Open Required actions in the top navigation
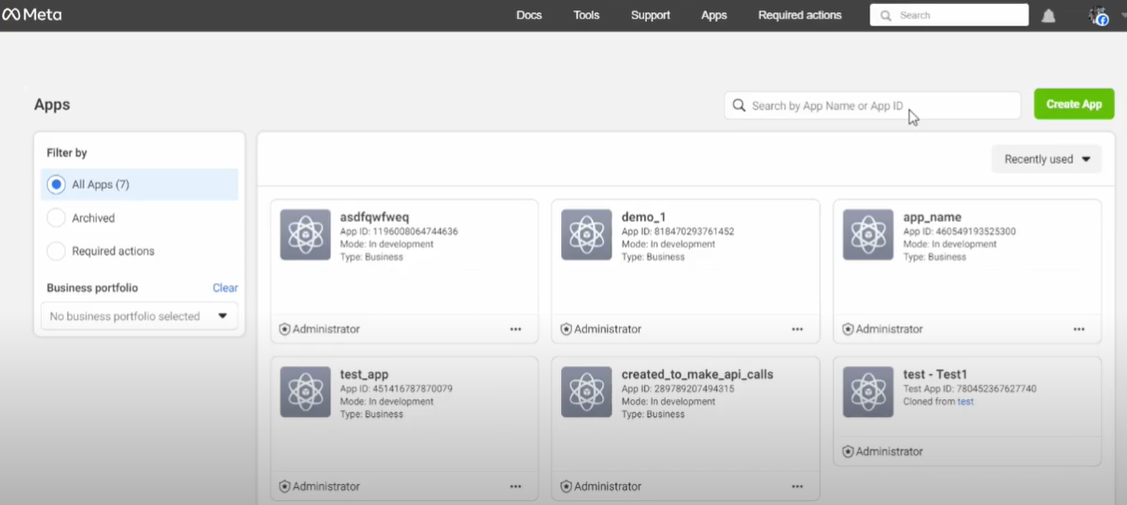Viewport: 1127px width, 505px height. (x=800, y=15)
